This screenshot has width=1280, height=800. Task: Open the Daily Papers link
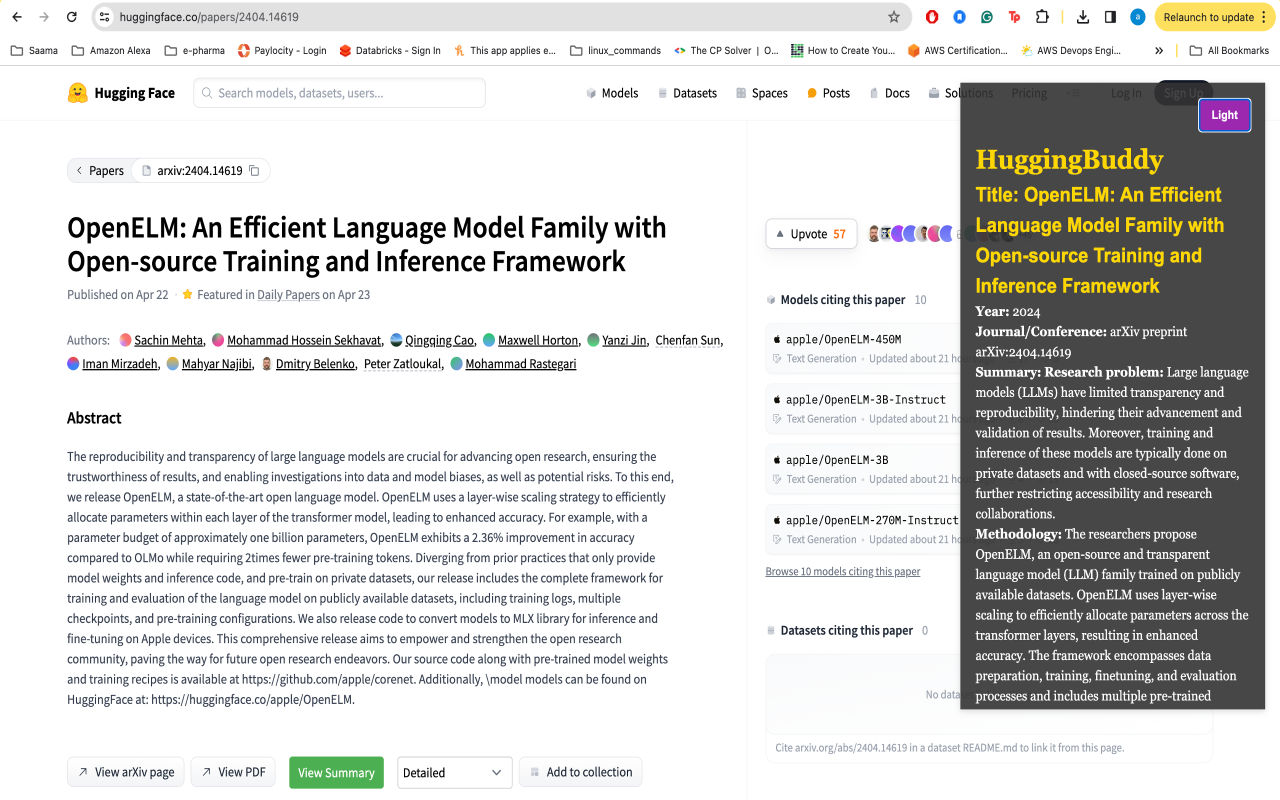pos(289,295)
